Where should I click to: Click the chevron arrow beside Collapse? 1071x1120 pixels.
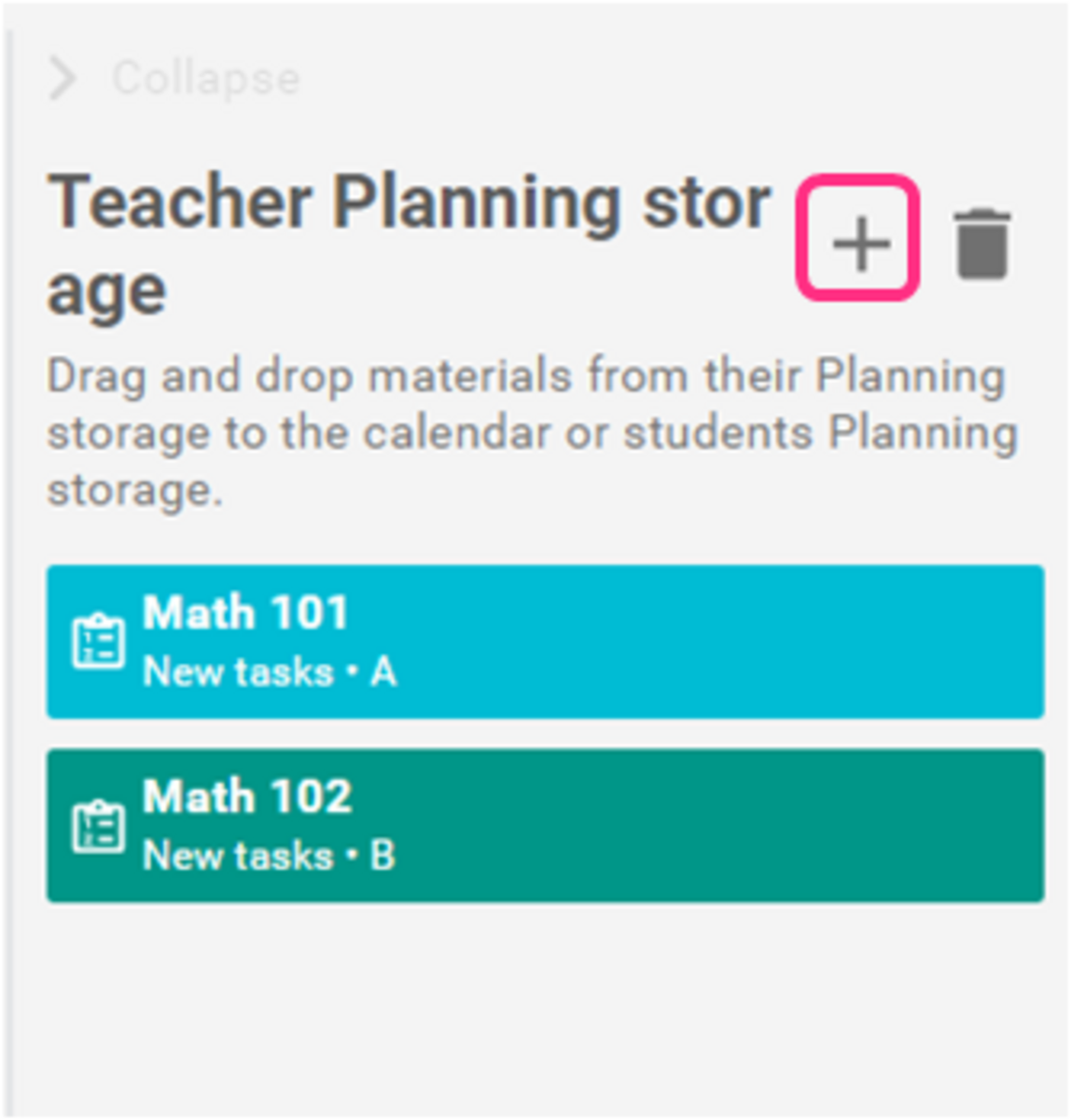click(x=62, y=78)
